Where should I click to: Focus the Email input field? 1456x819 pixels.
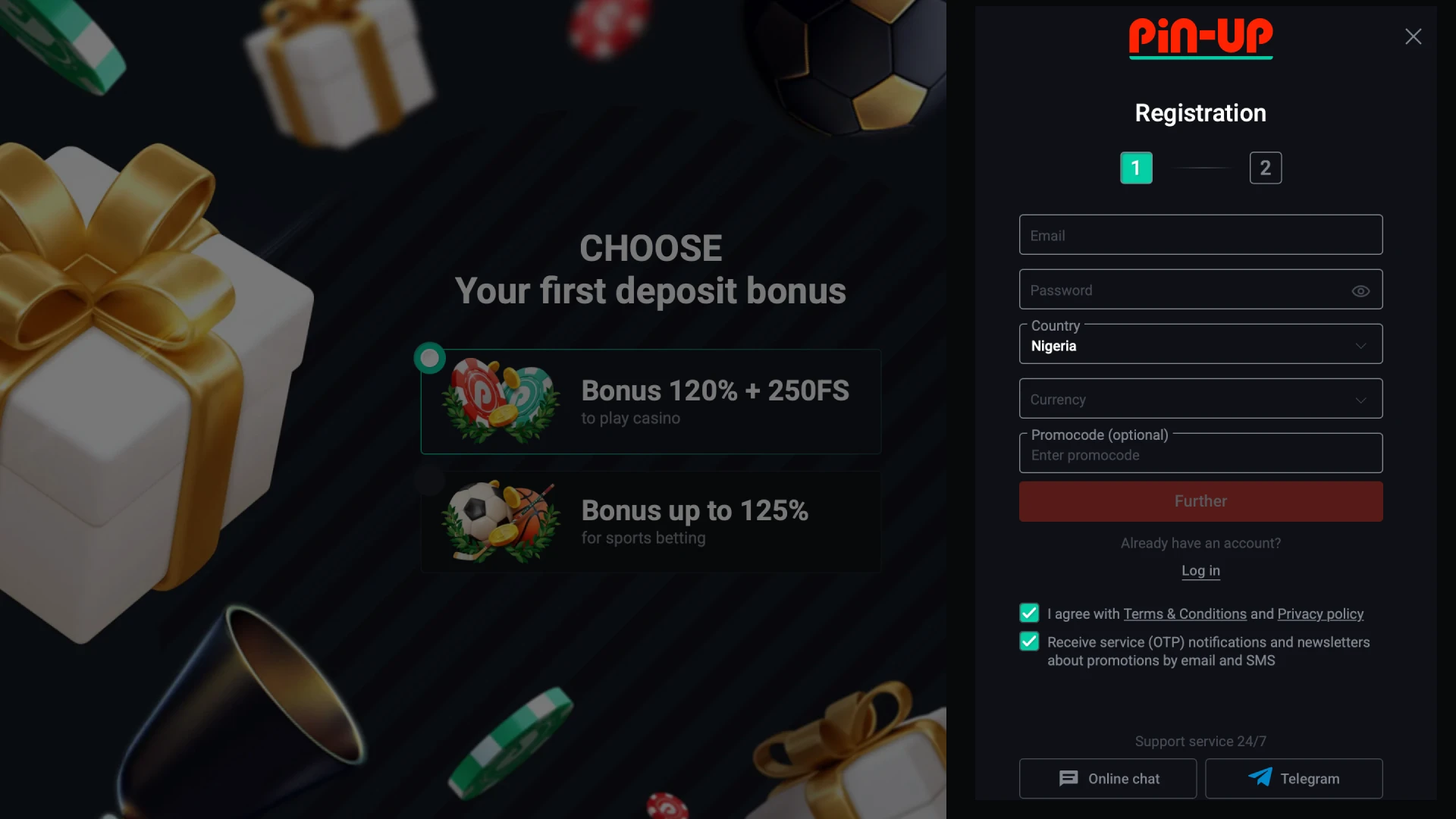(1200, 235)
